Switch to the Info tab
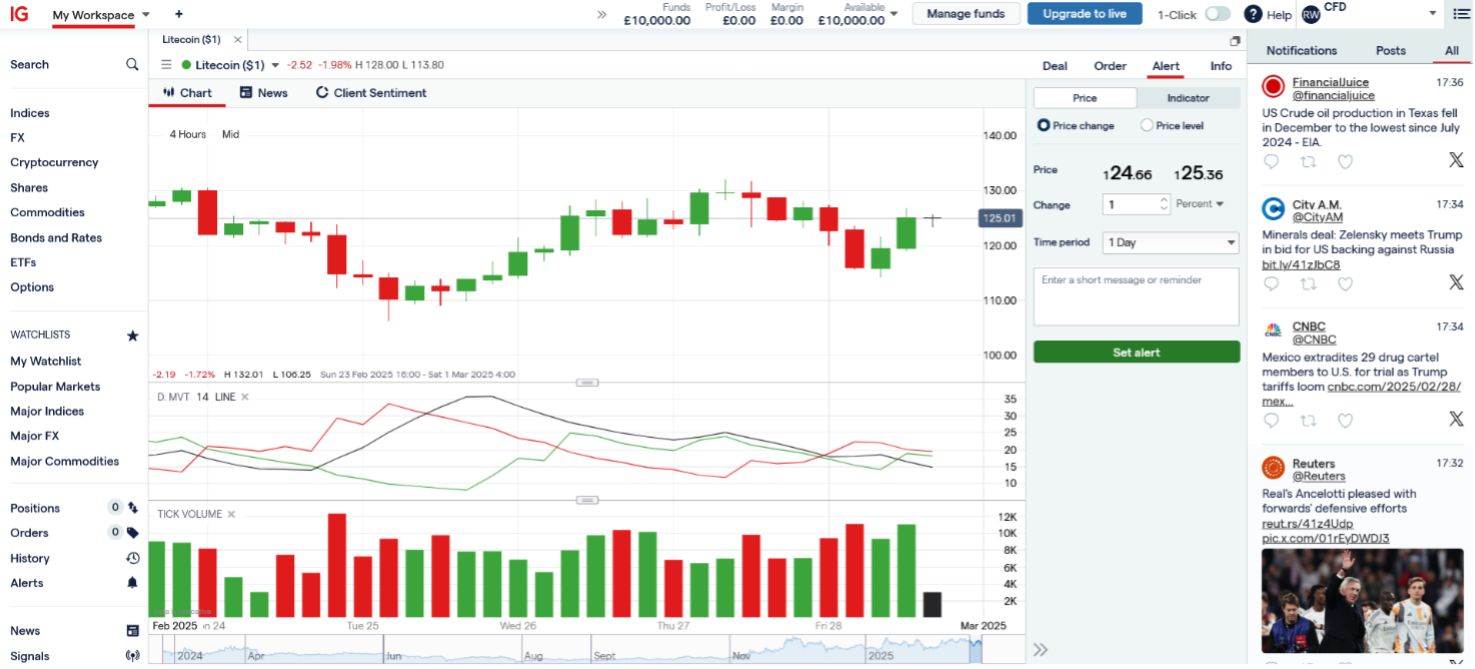Screen dimensions: 1475x669 1221,66
